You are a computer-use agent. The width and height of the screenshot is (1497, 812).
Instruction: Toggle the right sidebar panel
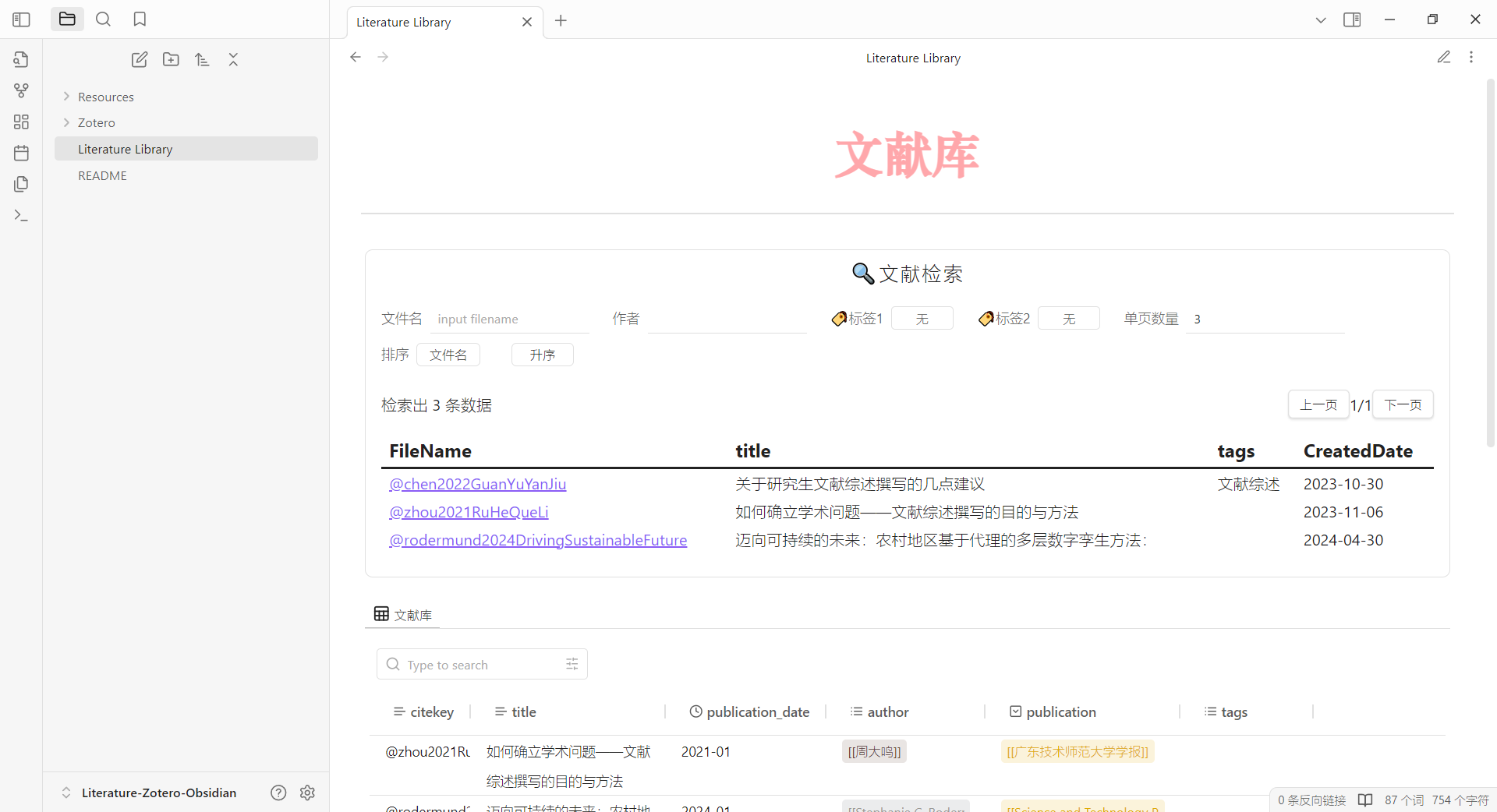pos(1353,19)
